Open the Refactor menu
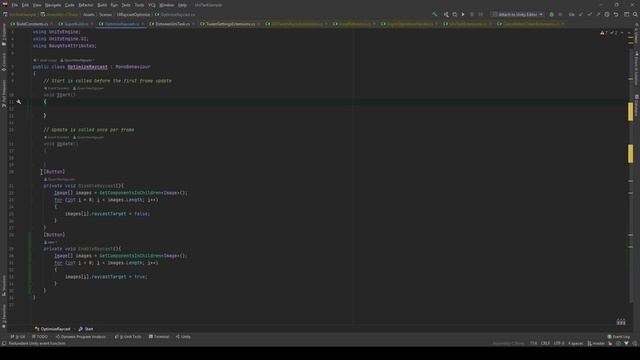640x360 pixels. (x=86, y=5)
